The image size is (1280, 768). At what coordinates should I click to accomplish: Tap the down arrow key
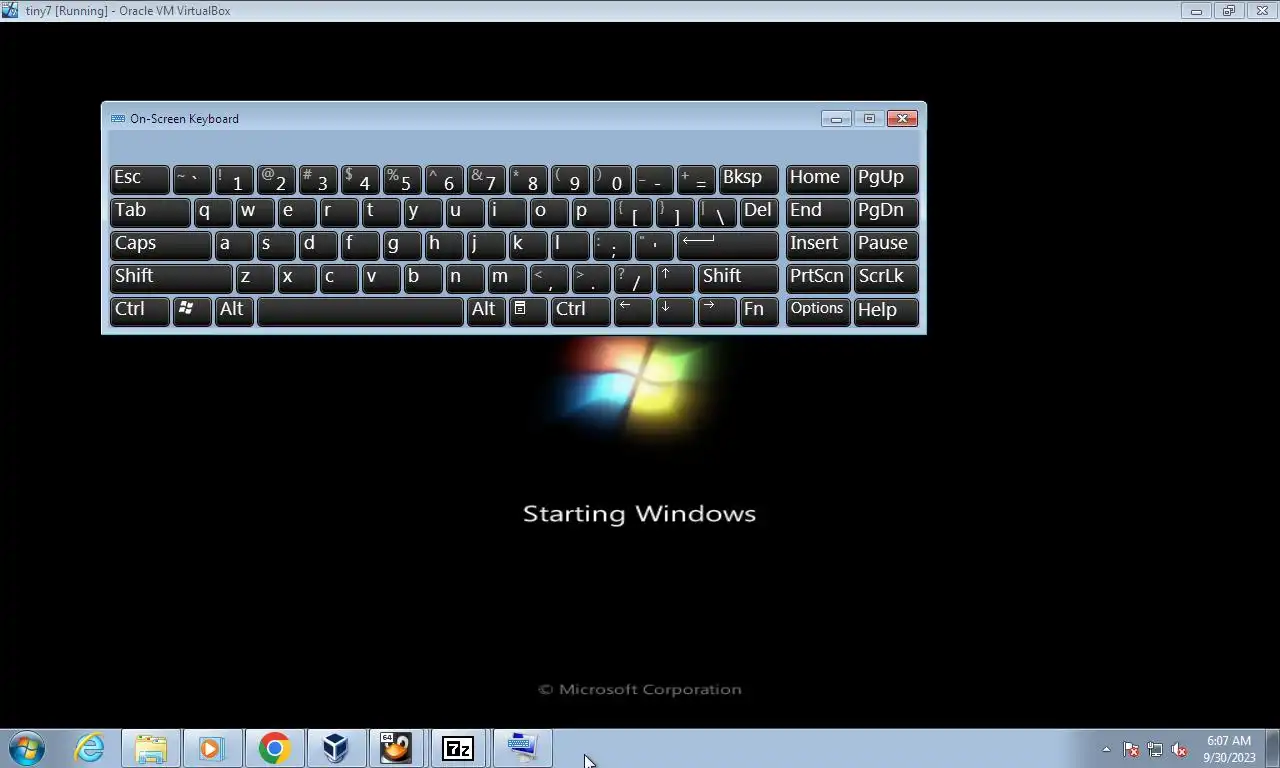[x=675, y=310]
